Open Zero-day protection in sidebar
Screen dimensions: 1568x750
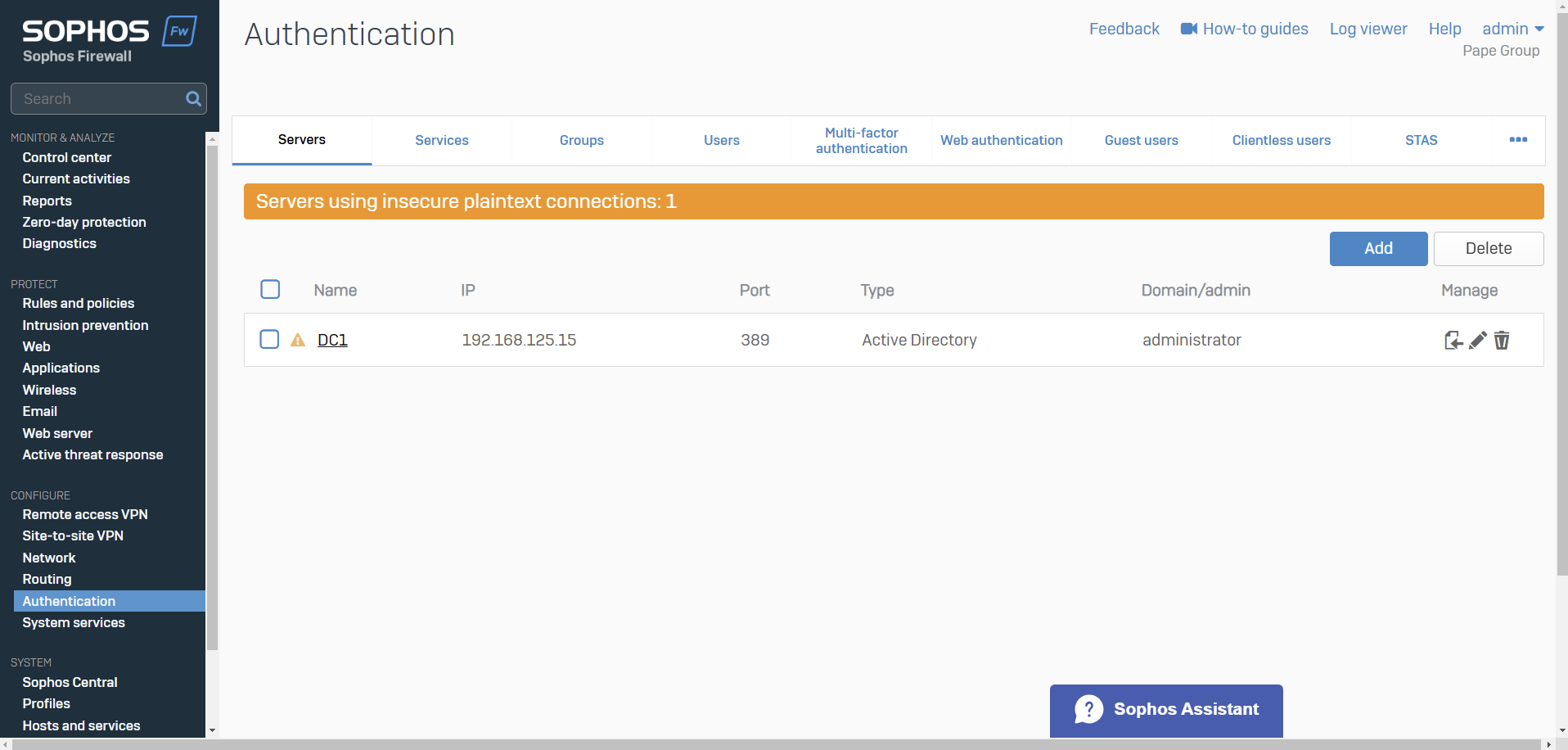point(84,222)
